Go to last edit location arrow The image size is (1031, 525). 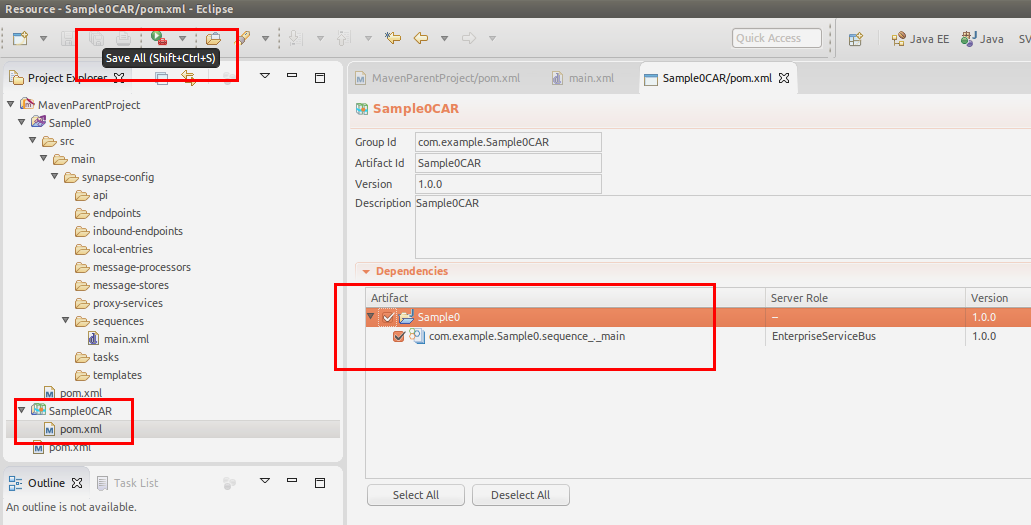(393, 39)
